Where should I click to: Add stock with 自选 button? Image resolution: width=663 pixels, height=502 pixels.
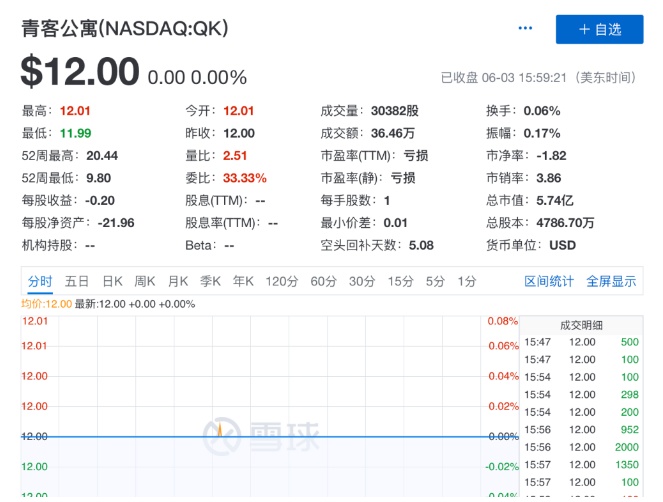click(x=599, y=29)
